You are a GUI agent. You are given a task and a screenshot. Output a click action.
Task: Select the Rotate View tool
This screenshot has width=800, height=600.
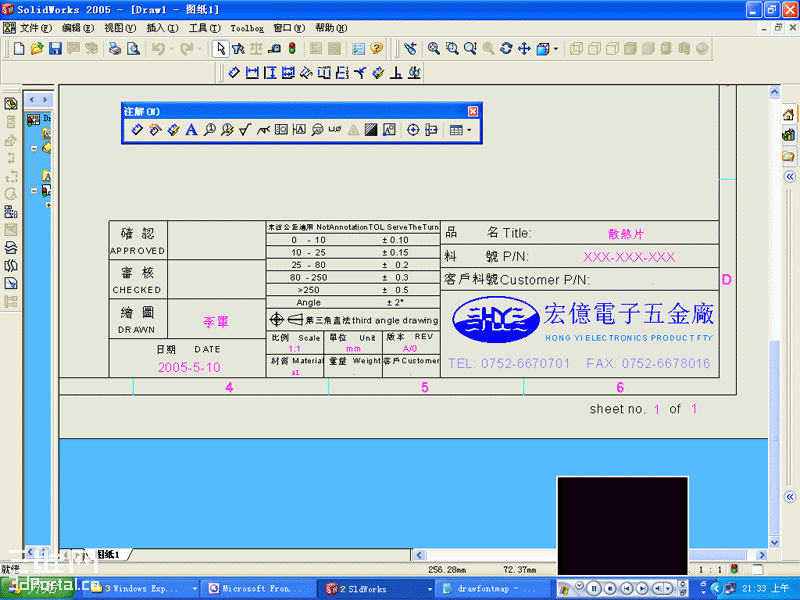point(506,48)
